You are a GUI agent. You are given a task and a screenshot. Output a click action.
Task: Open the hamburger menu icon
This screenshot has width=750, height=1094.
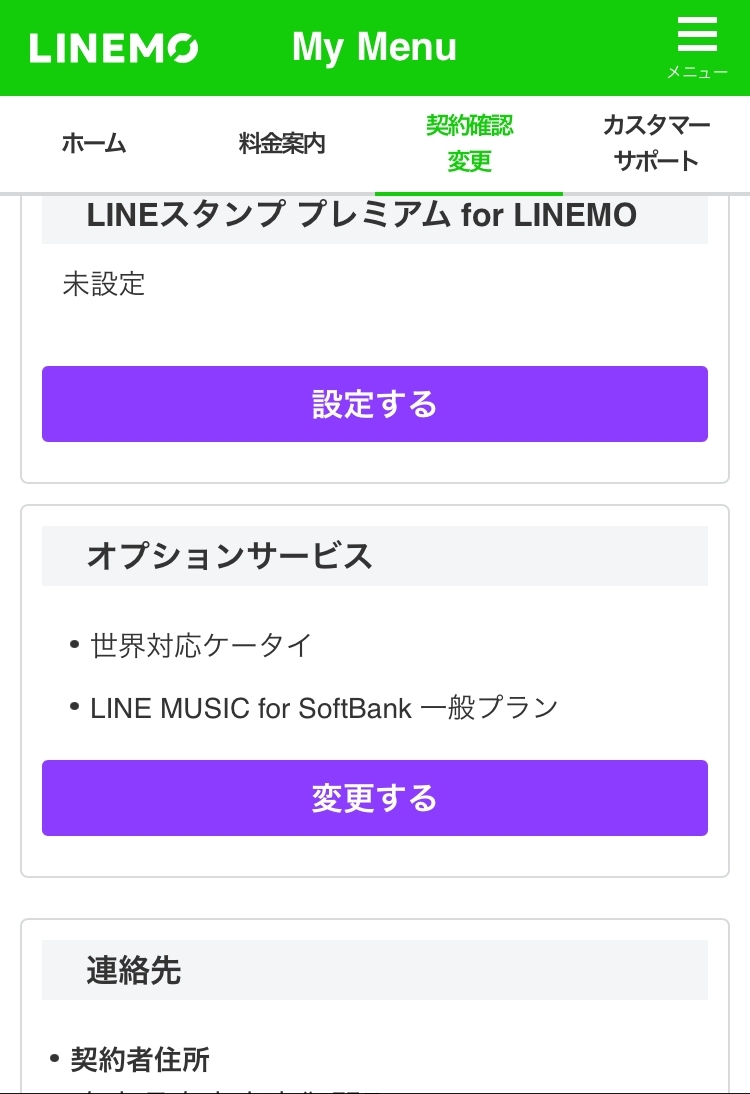pyautogui.click(x=697, y=36)
